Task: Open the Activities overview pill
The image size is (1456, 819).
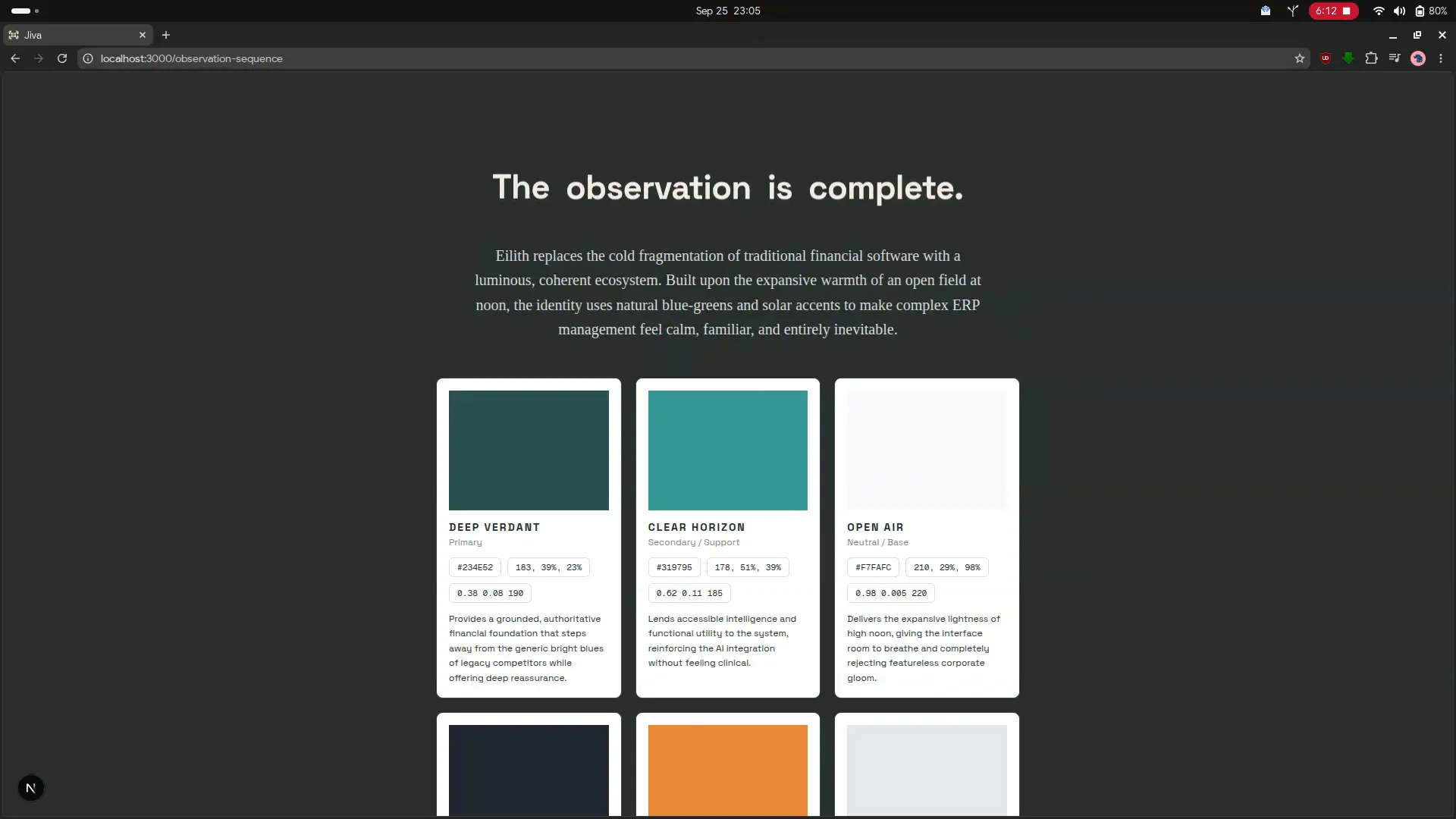Action: [25, 11]
